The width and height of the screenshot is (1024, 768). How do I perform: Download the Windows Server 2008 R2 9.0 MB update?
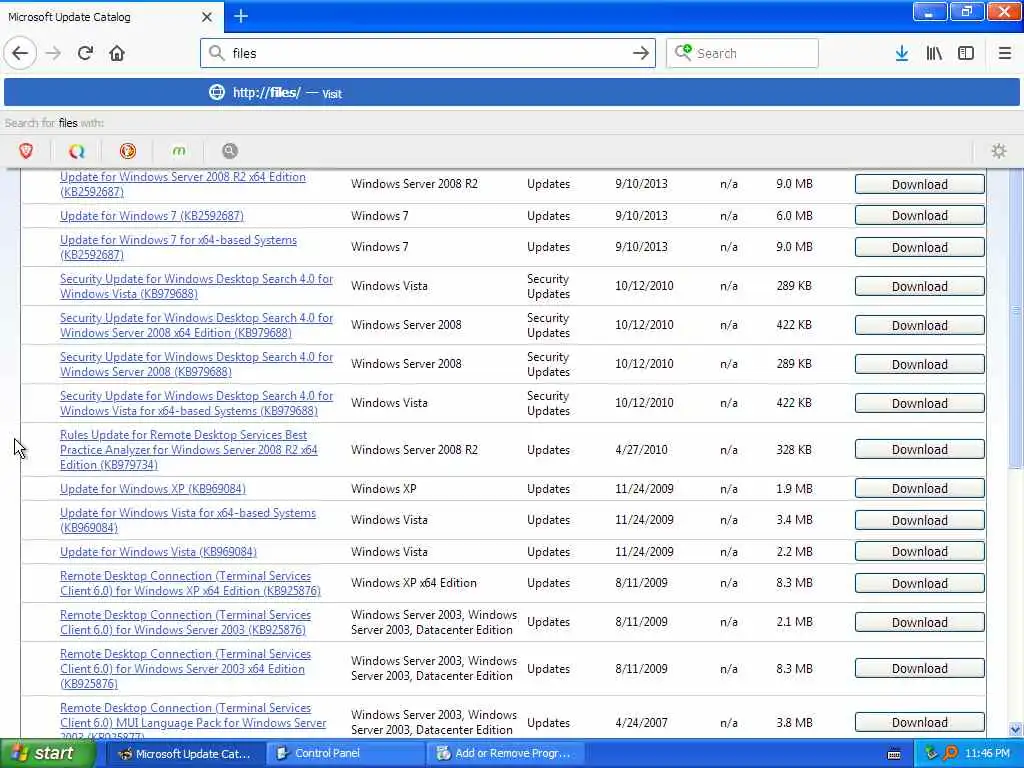920,184
